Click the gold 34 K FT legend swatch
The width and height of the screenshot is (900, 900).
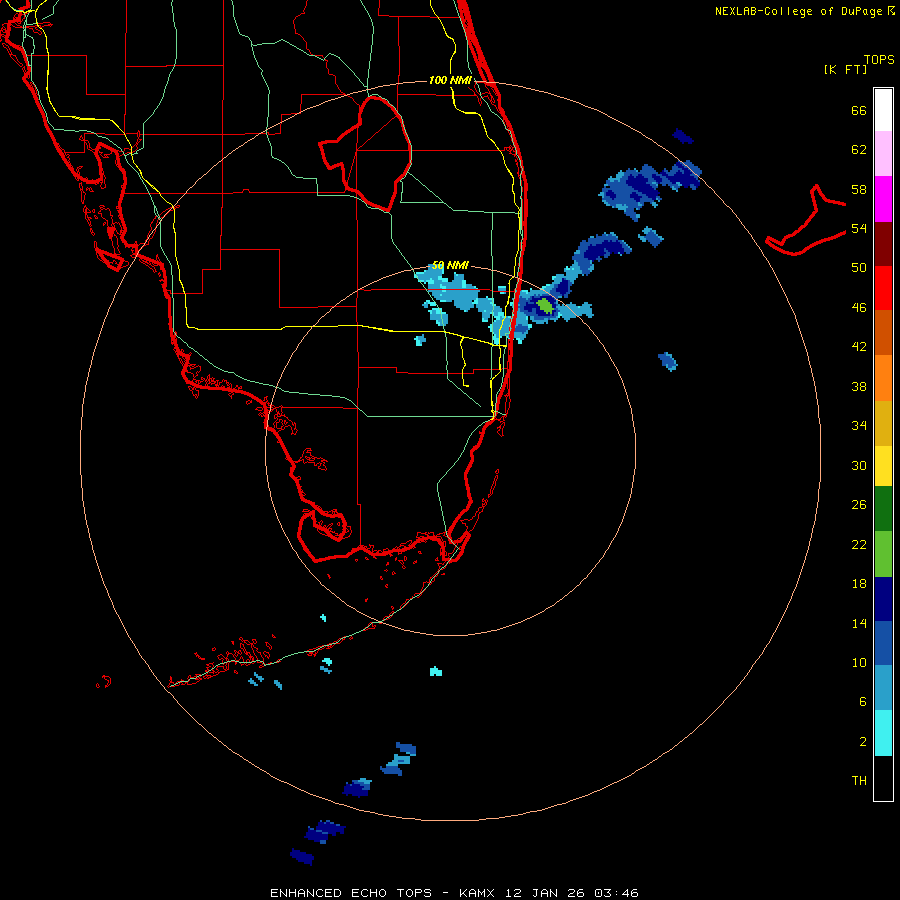[883, 423]
